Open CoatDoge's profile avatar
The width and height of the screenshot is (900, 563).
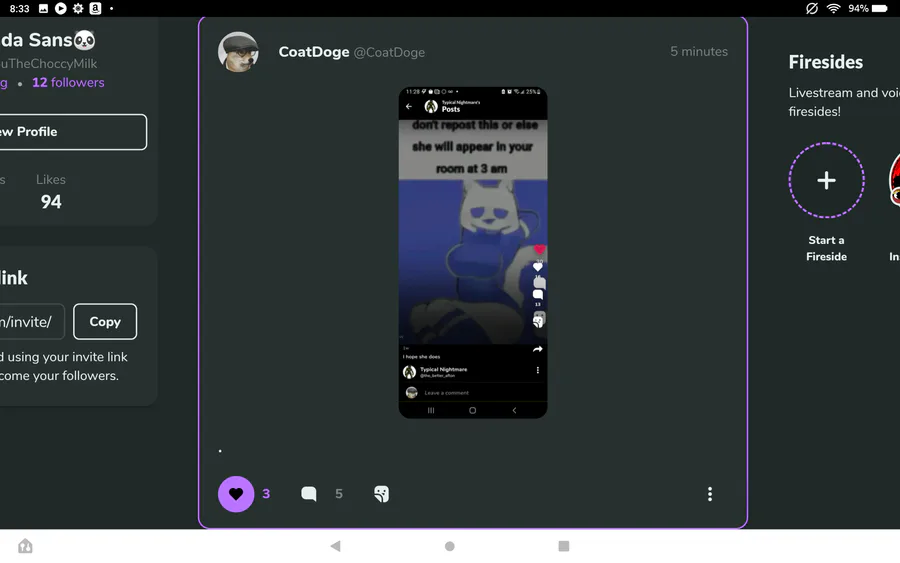(x=238, y=52)
